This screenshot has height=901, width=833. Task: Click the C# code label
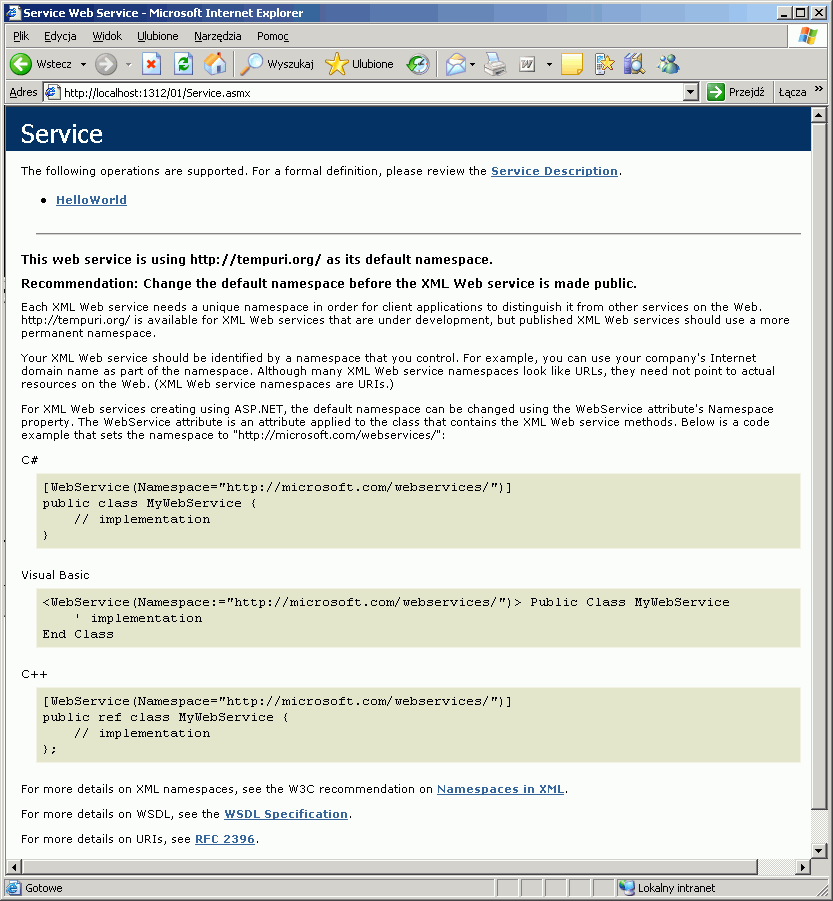tap(29, 460)
